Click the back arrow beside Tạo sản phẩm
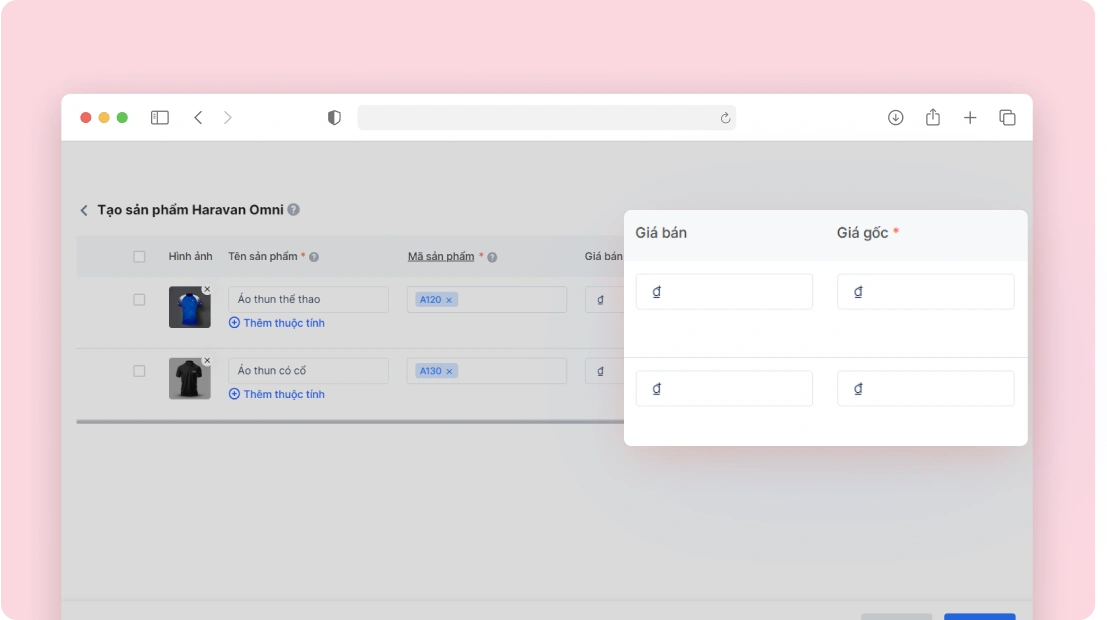1107x620 pixels. tap(84, 211)
